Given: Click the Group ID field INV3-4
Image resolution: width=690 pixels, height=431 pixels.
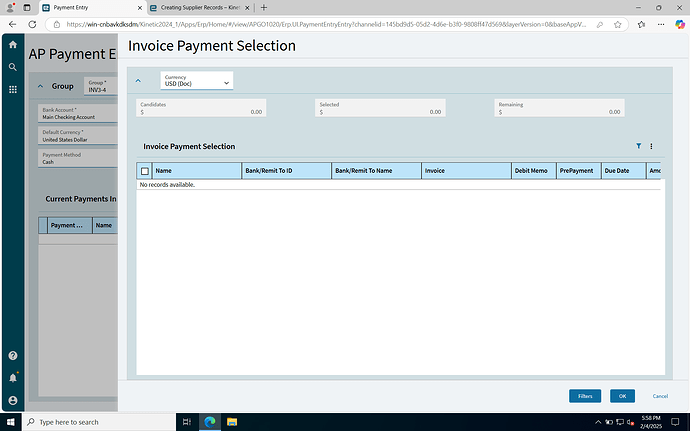Looking at the screenshot, I should pos(101,86).
